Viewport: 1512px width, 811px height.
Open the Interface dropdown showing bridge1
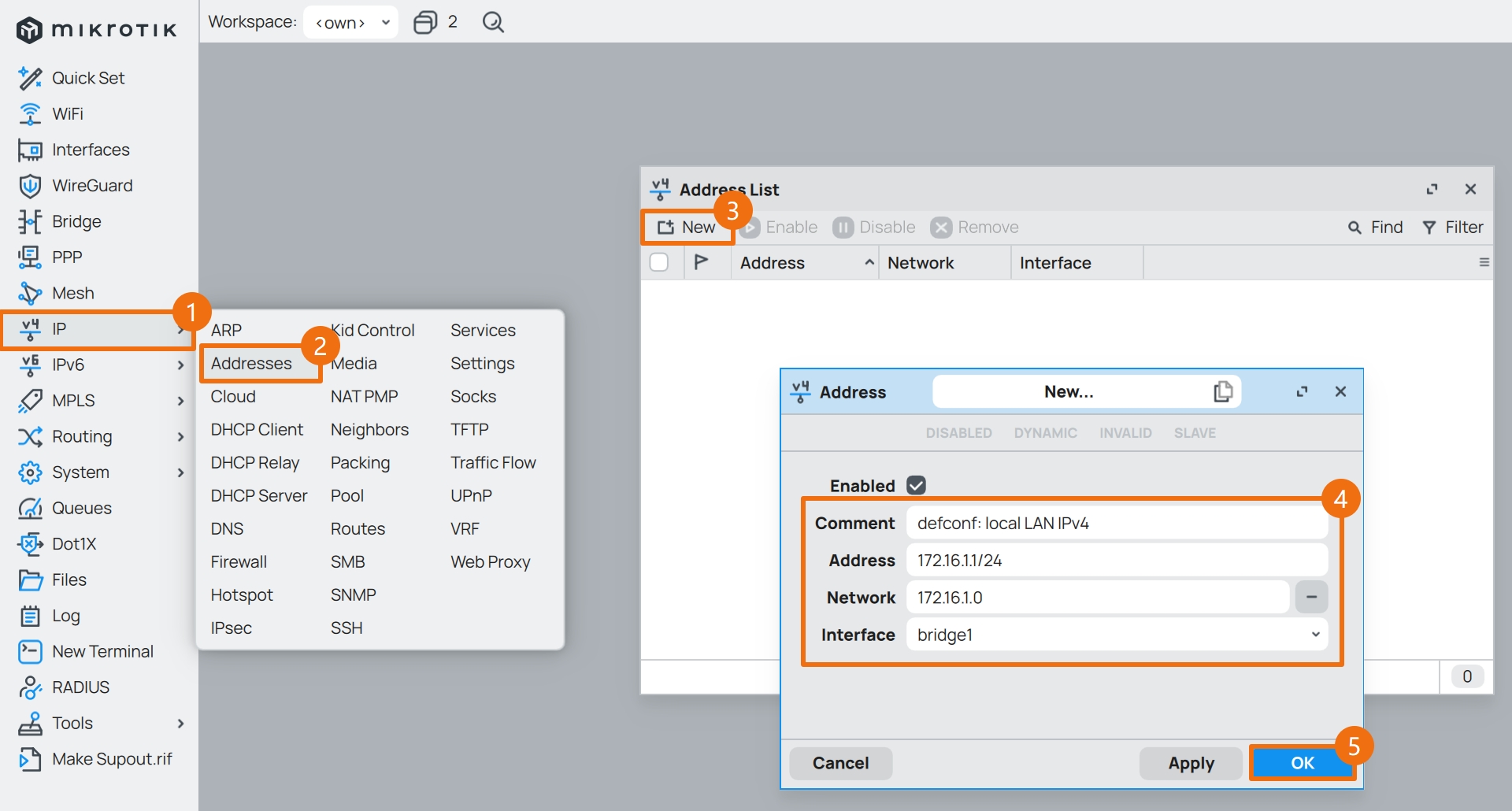tap(1117, 635)
